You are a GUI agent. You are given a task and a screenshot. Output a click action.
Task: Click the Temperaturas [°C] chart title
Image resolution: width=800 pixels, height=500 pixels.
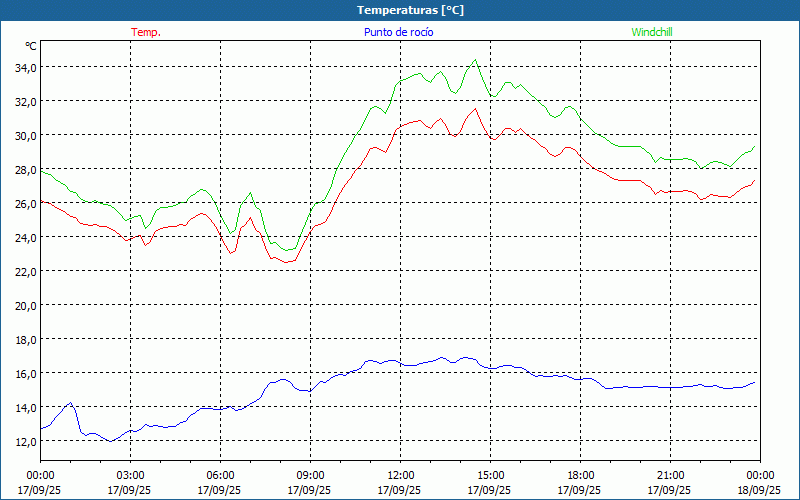(x=410, y=10)
